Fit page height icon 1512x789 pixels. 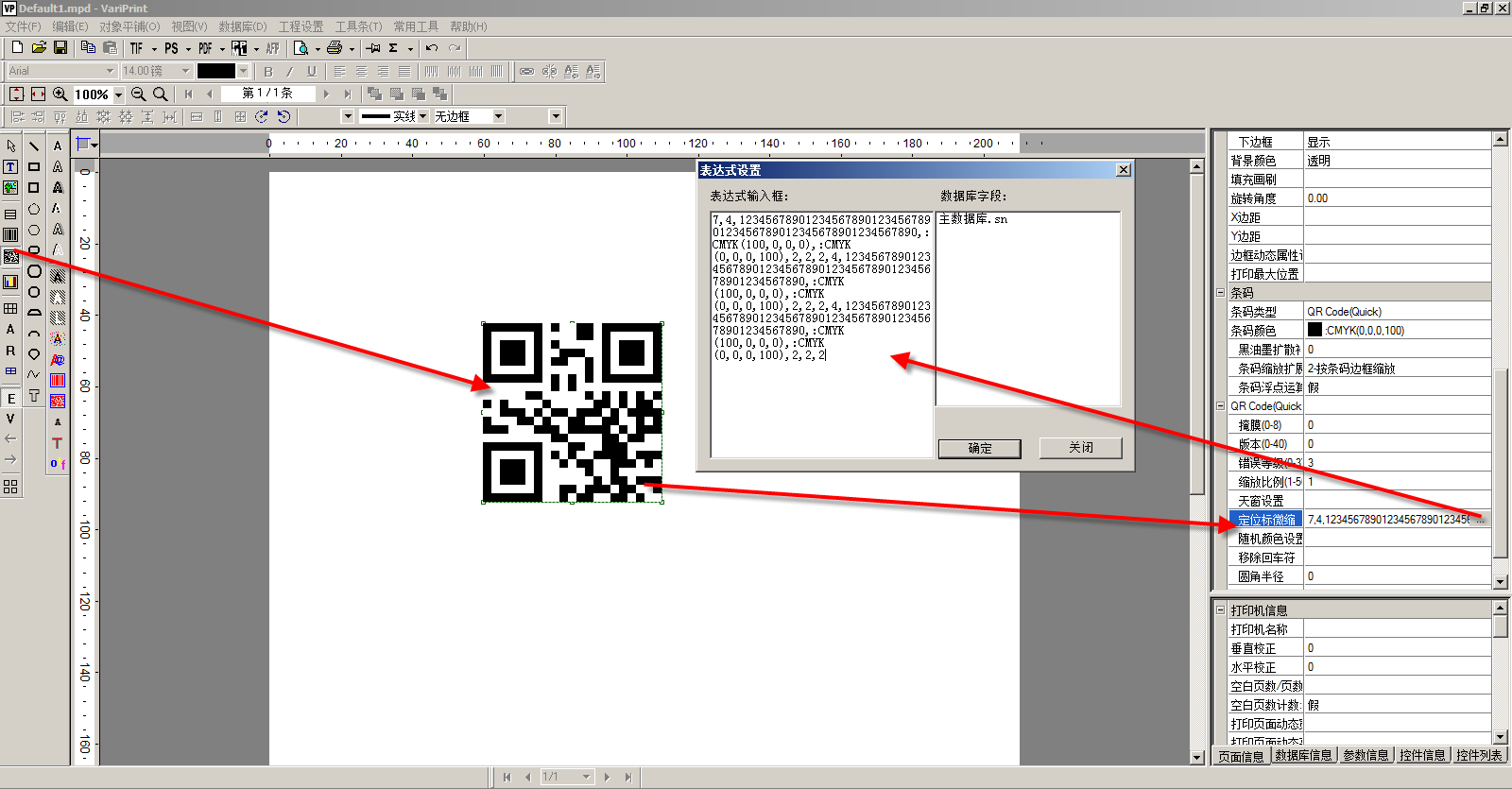pos(16,94)
